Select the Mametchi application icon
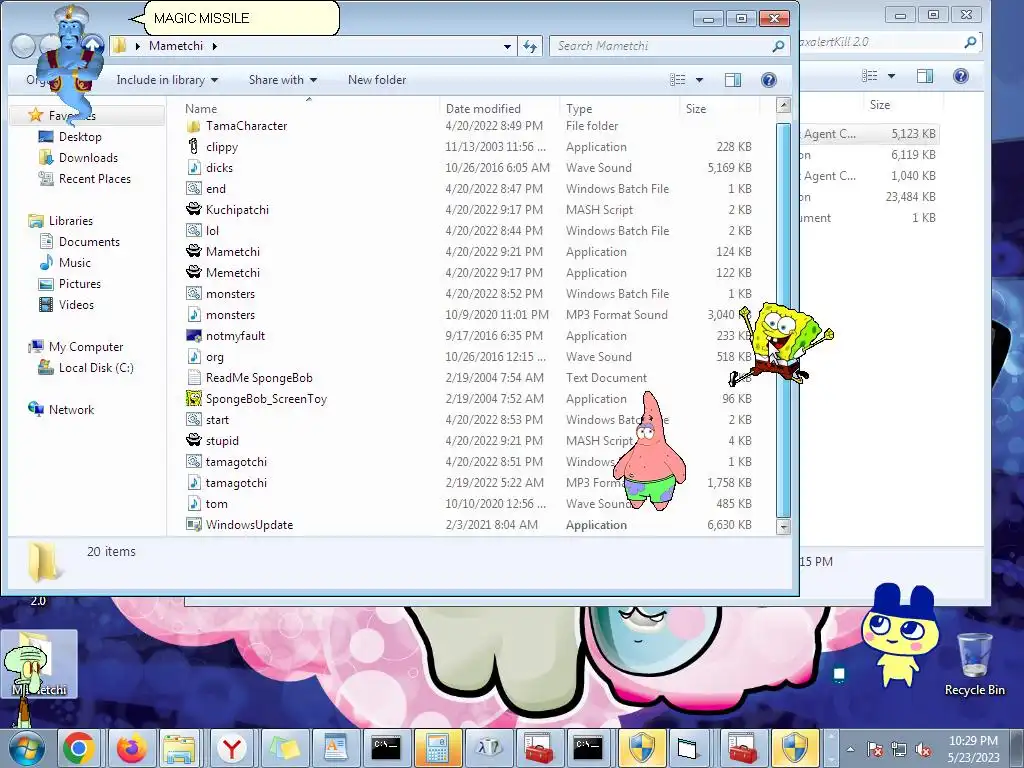This screenshot has height=768, width=1024. (193, 251)
